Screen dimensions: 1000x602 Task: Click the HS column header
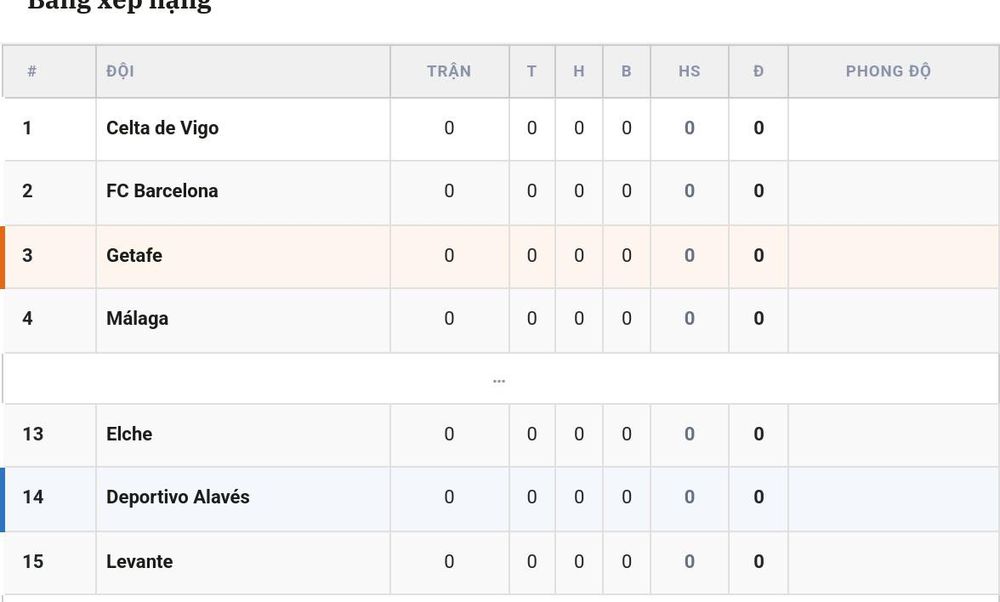pos(689,71)
